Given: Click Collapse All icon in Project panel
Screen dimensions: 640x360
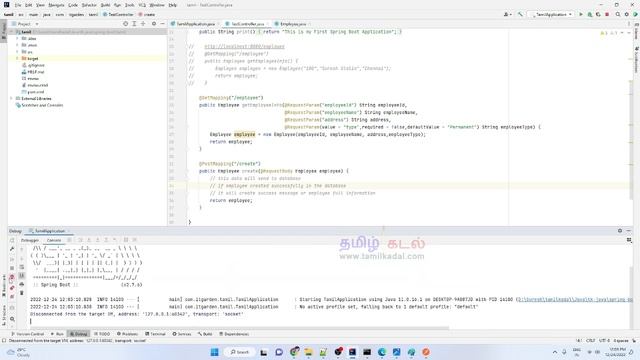Looking at the screenshot, I should point(143,24).
